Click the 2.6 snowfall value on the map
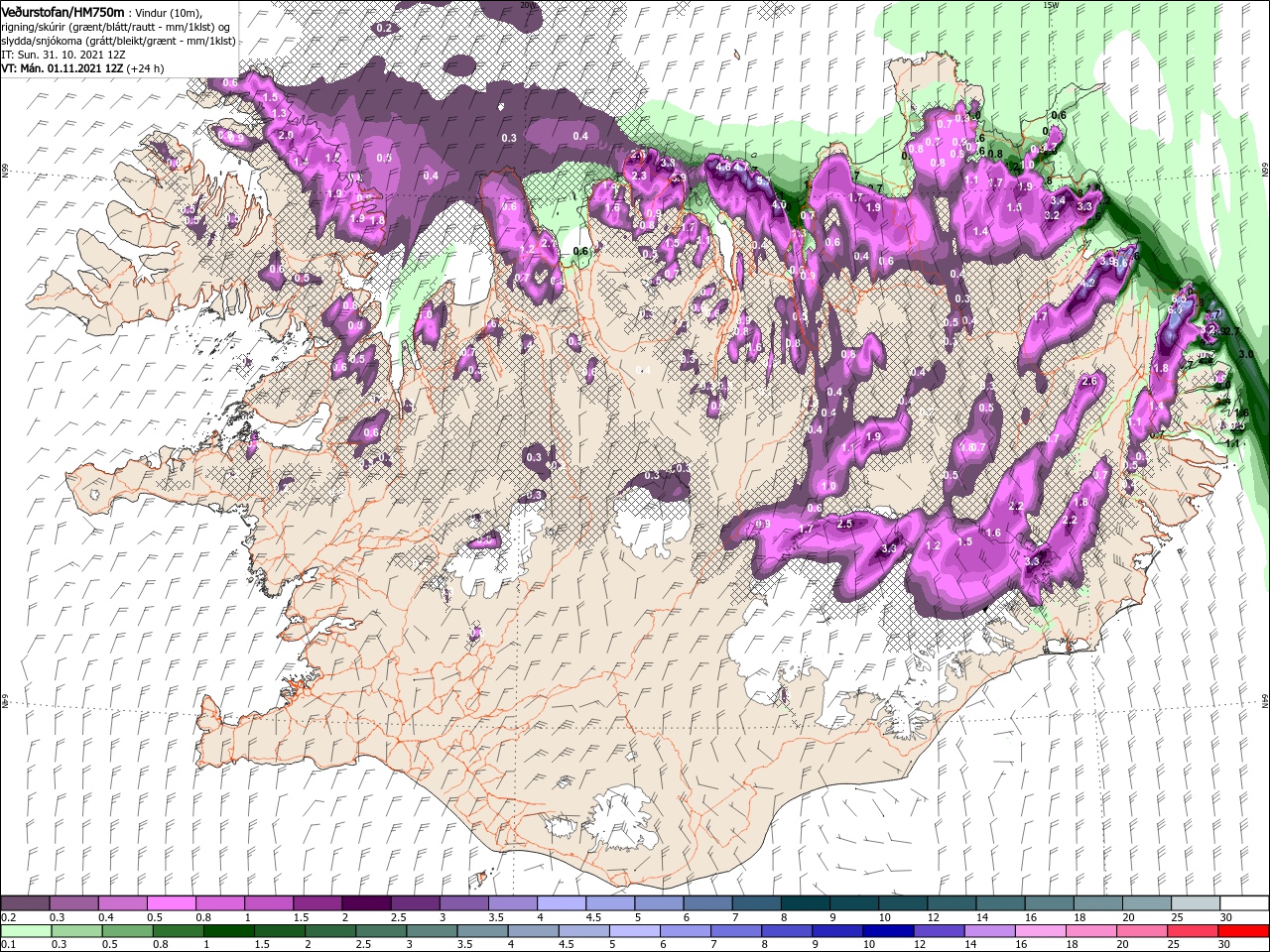Screen dimensions: 1270x952 (x=1088, y=381)
